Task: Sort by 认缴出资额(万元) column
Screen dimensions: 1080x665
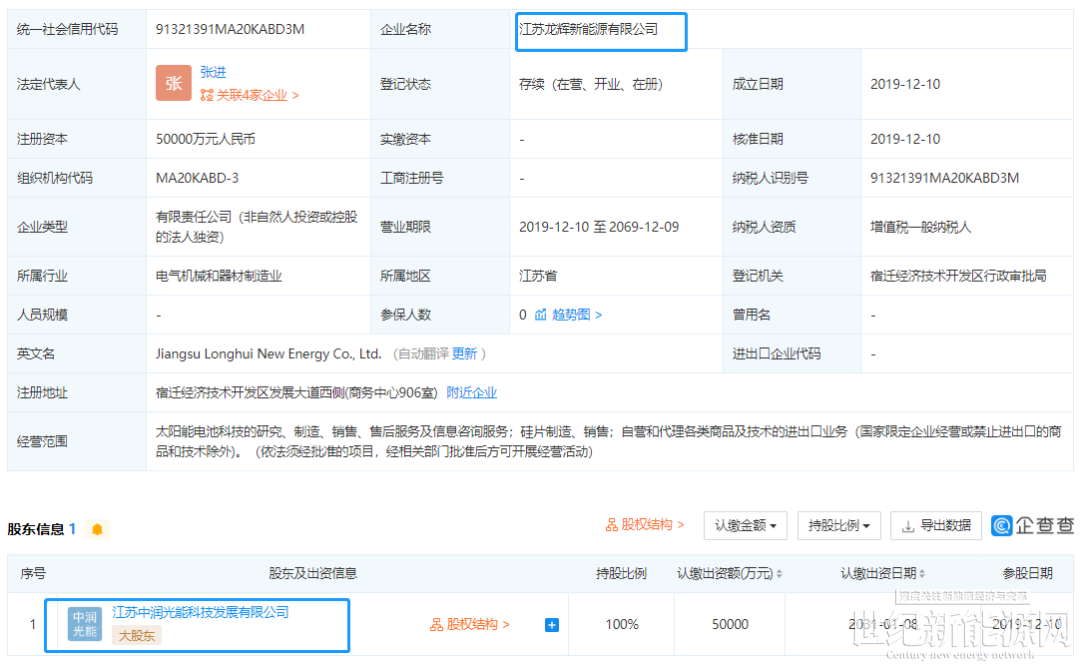Action: point(729,574)
